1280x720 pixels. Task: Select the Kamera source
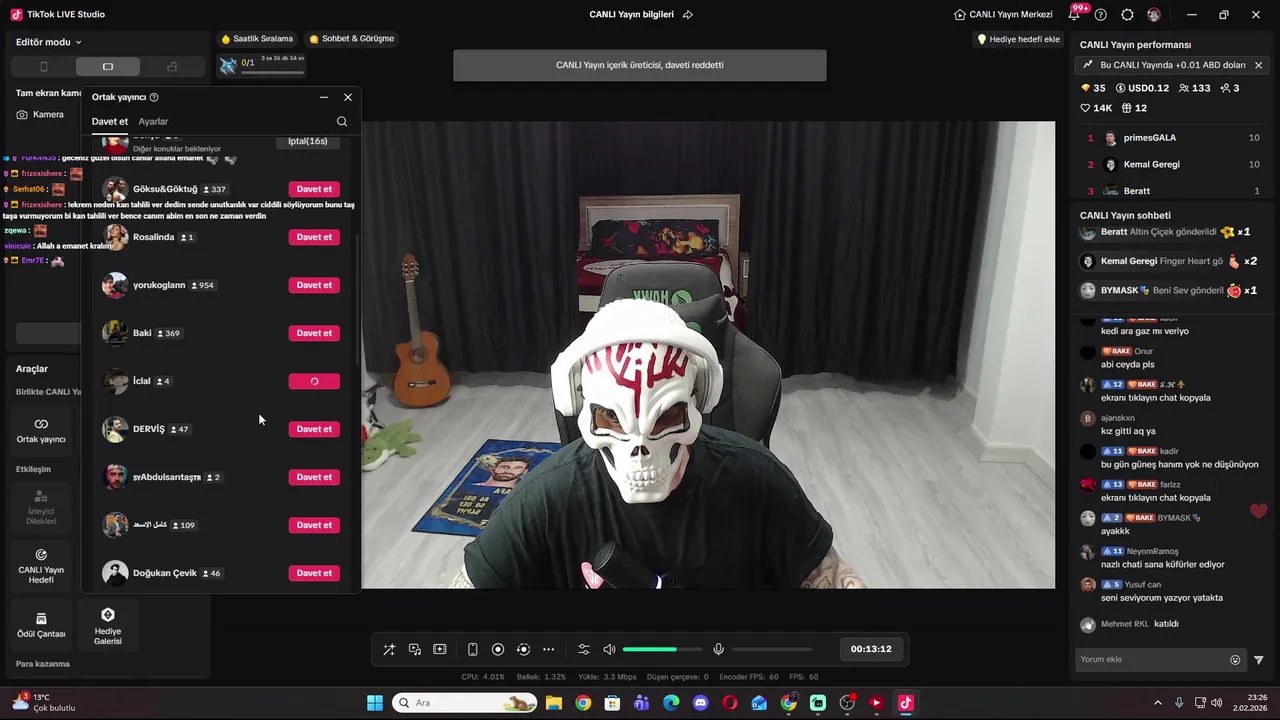click(40, 114)
